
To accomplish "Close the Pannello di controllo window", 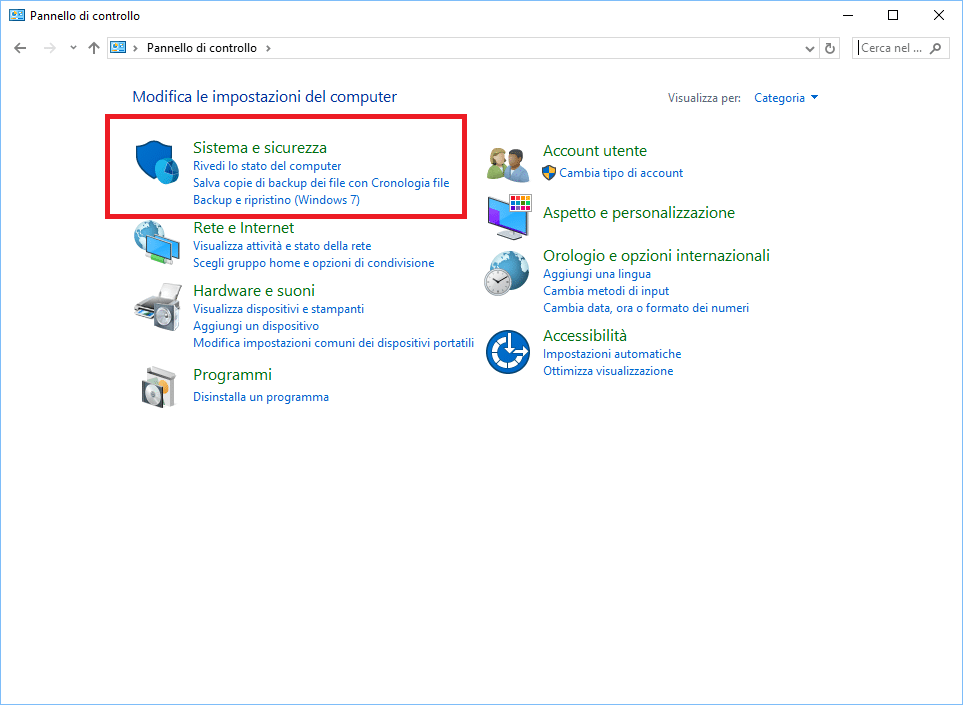I will pyautogui.click(x=938, y=15).
